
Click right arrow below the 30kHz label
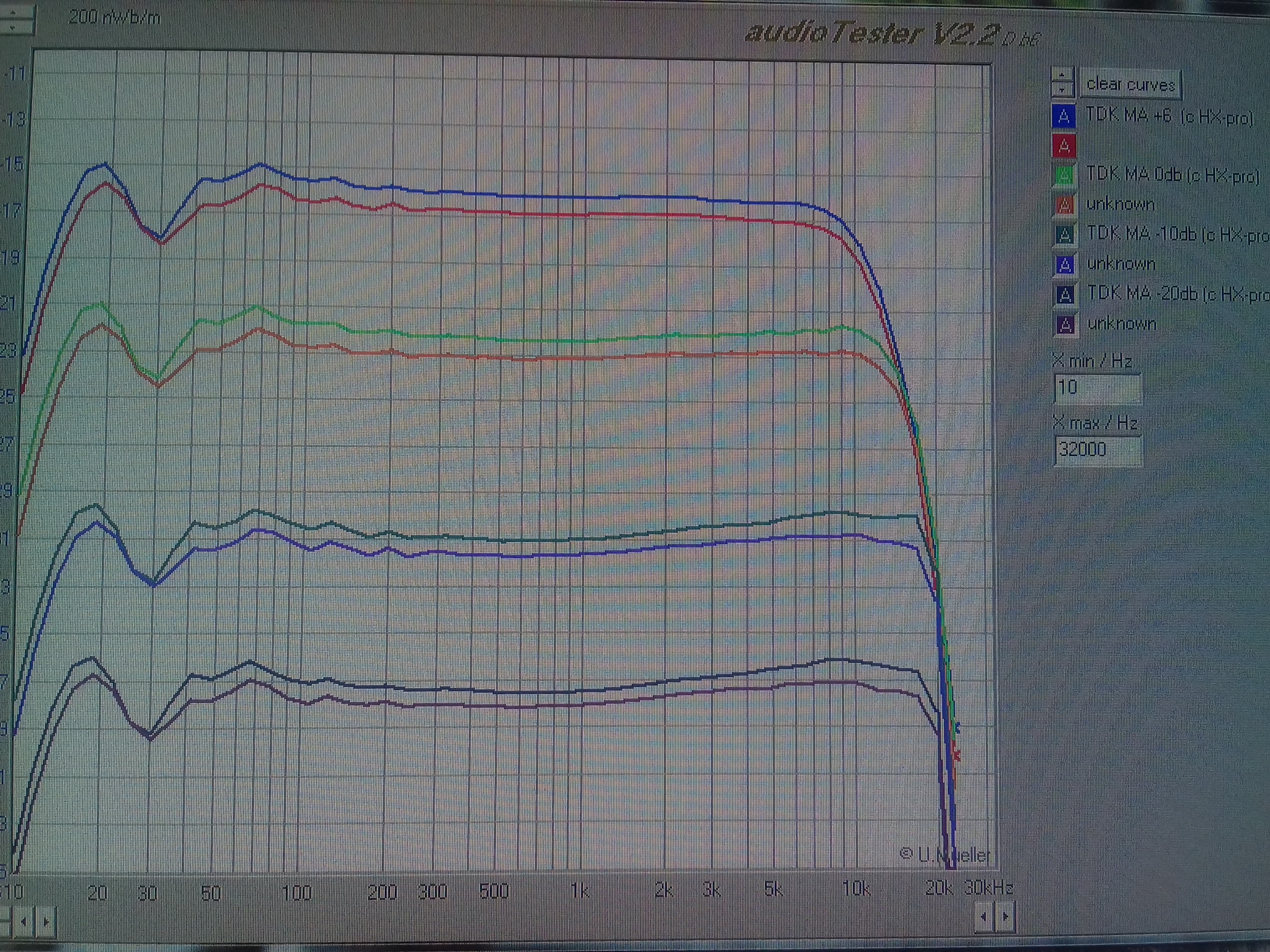pos(1005,915)
